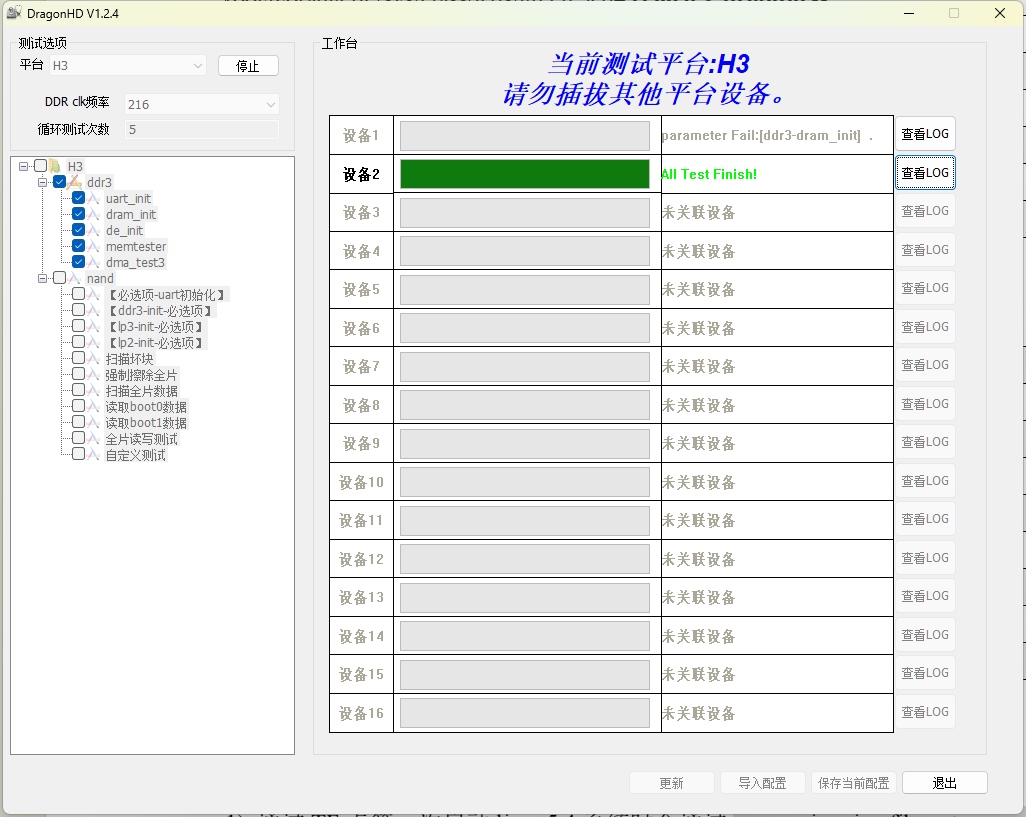Viewport: 1026px width, 817px height.
Task: Click icon beside 【必选项-uart初始化】
Action: point(94,294)
